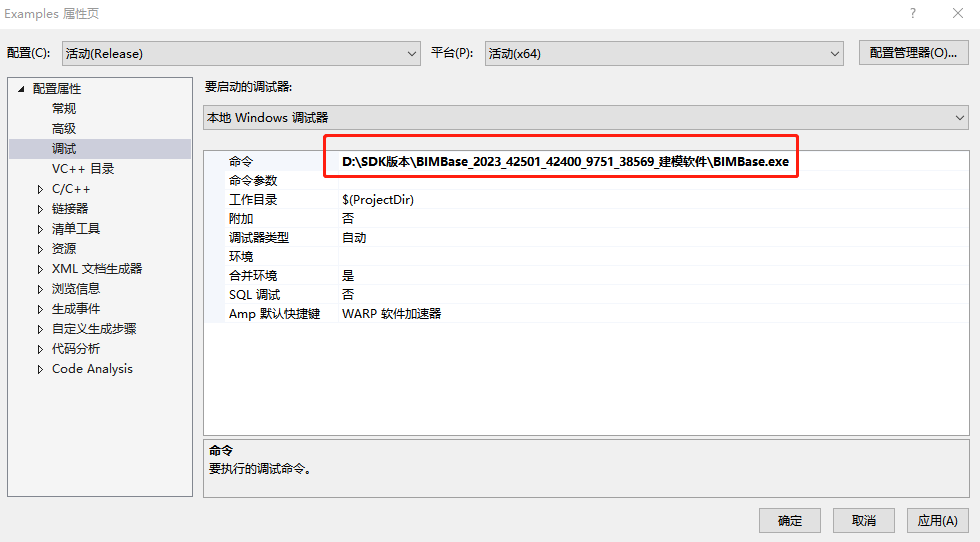
Task: Select the 命令 property name
Action: (241, 161)
